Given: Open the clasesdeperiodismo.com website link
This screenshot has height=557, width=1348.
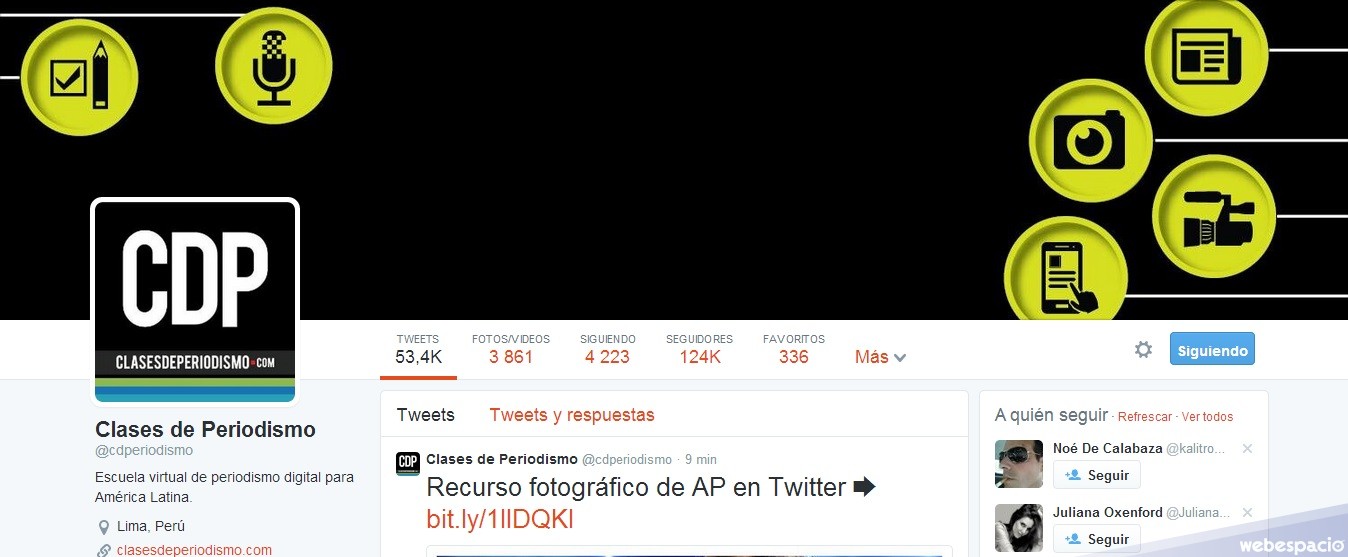Looking at the screenshot, I should tap(194, 550).
